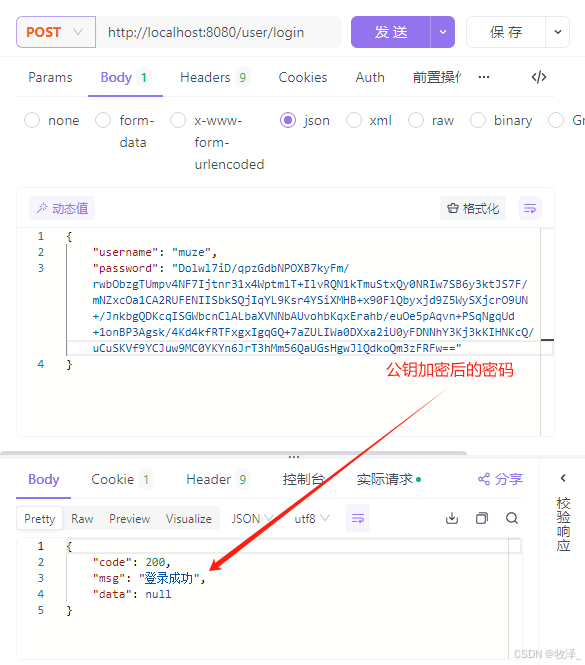Open the save button dropdown arrow
This screenshot has height=665, width=585.
(557, 32)
